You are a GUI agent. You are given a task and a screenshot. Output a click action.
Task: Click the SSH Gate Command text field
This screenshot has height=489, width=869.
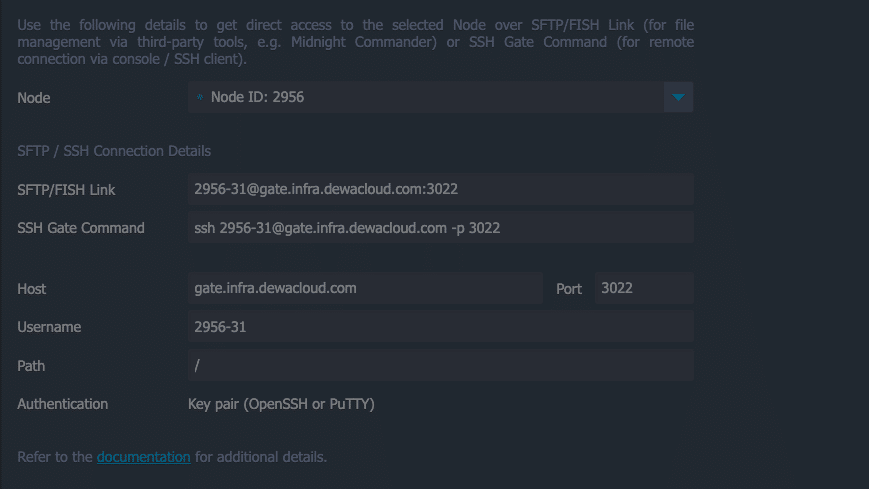tap(441, 228)
